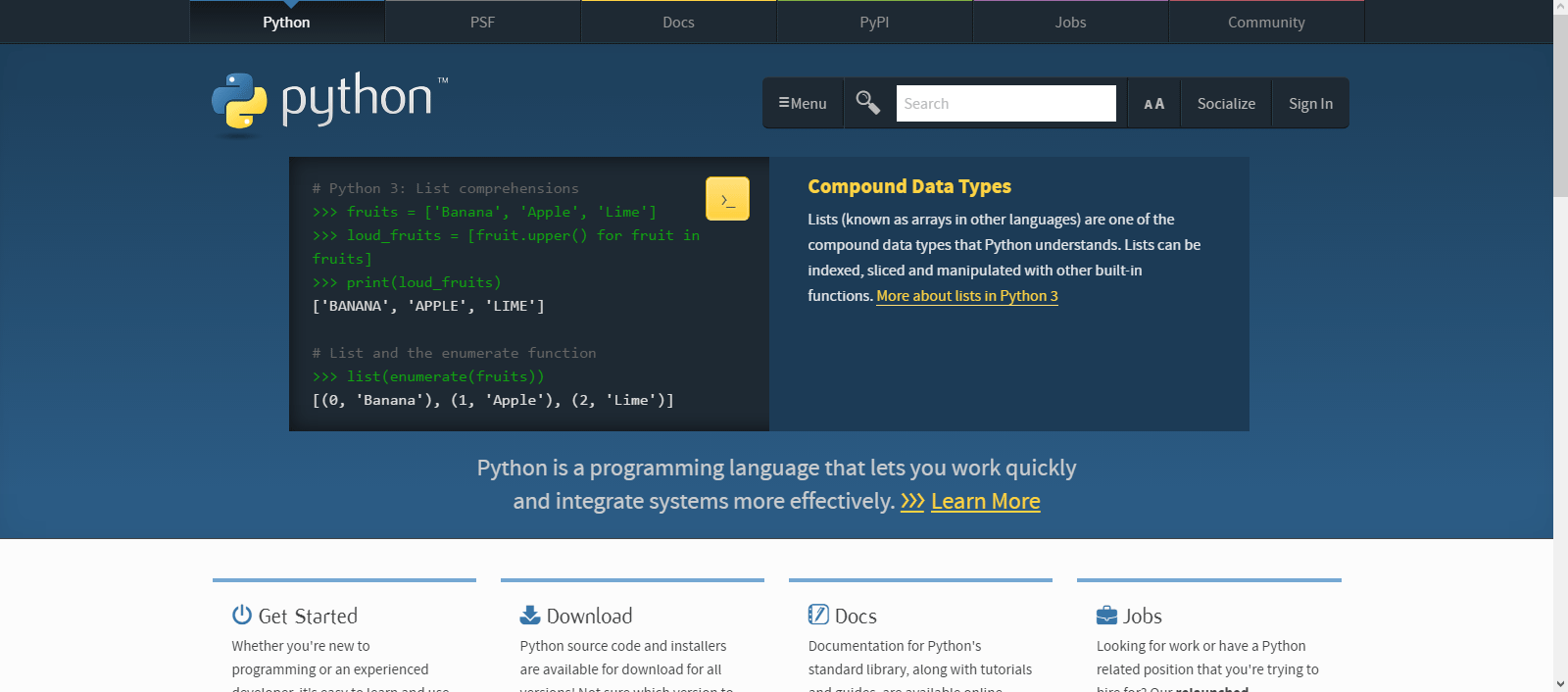
Task: Visit the Community top tab
Action: 1266,22
